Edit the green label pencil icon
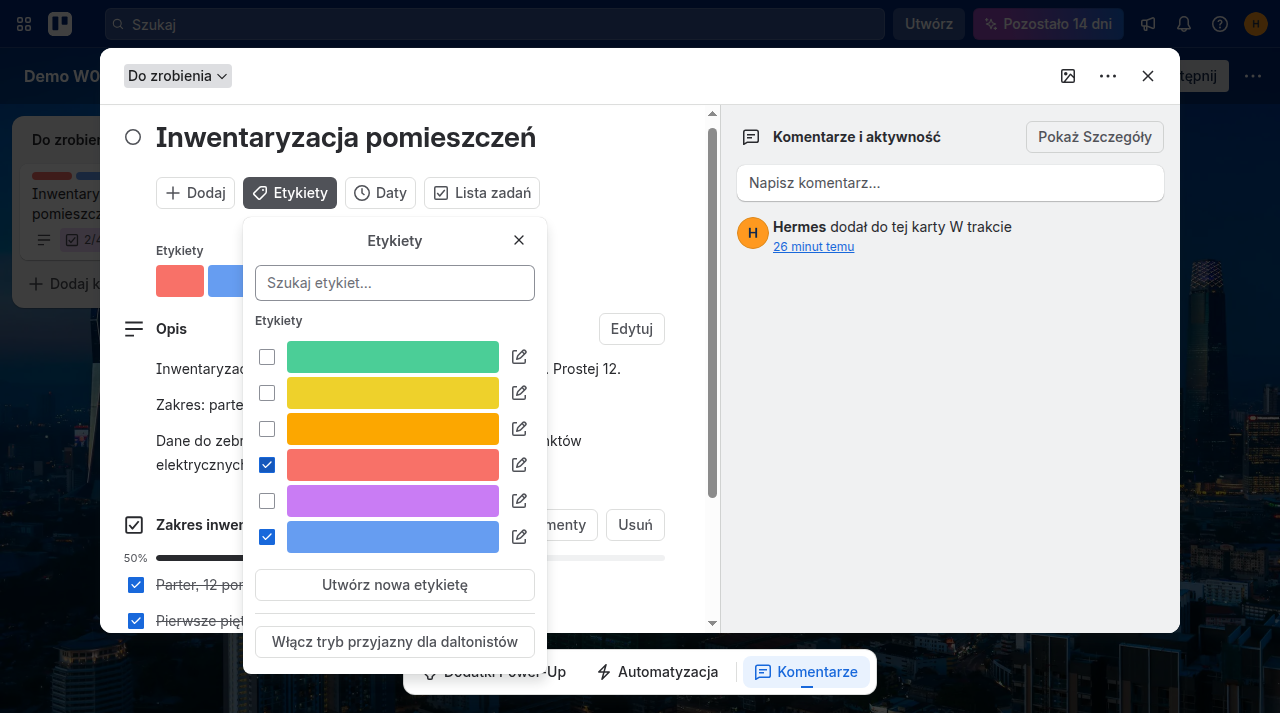 (x=519, y=357)
